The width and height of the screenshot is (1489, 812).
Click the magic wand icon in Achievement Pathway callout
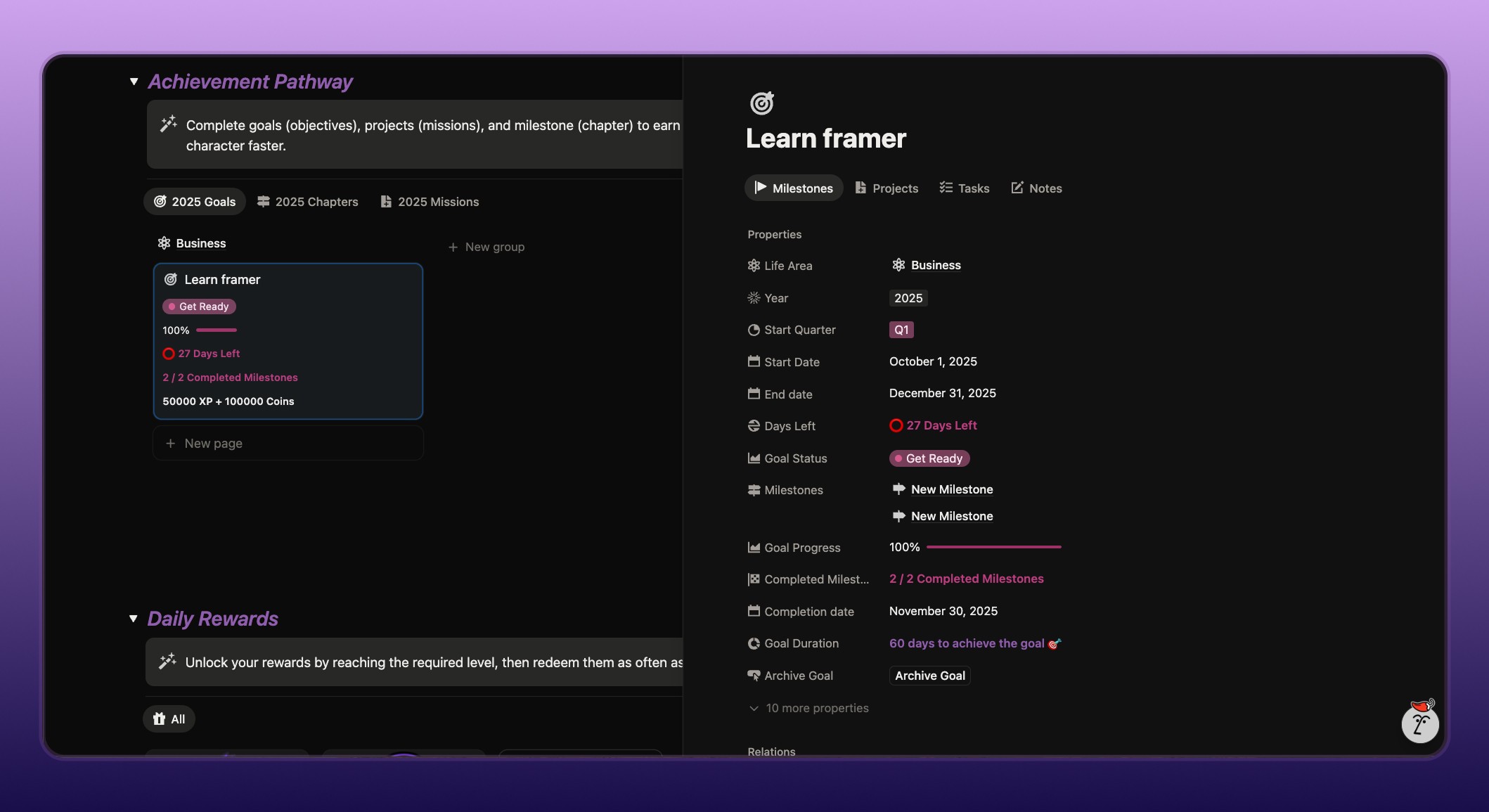point(168,124)
